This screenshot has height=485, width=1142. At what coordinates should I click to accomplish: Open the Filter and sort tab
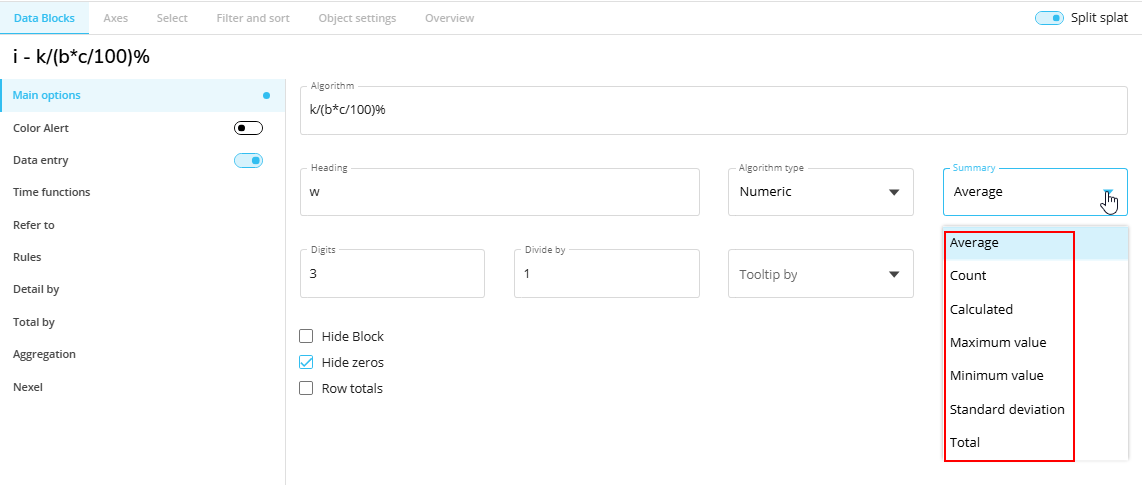coord(252,18)
